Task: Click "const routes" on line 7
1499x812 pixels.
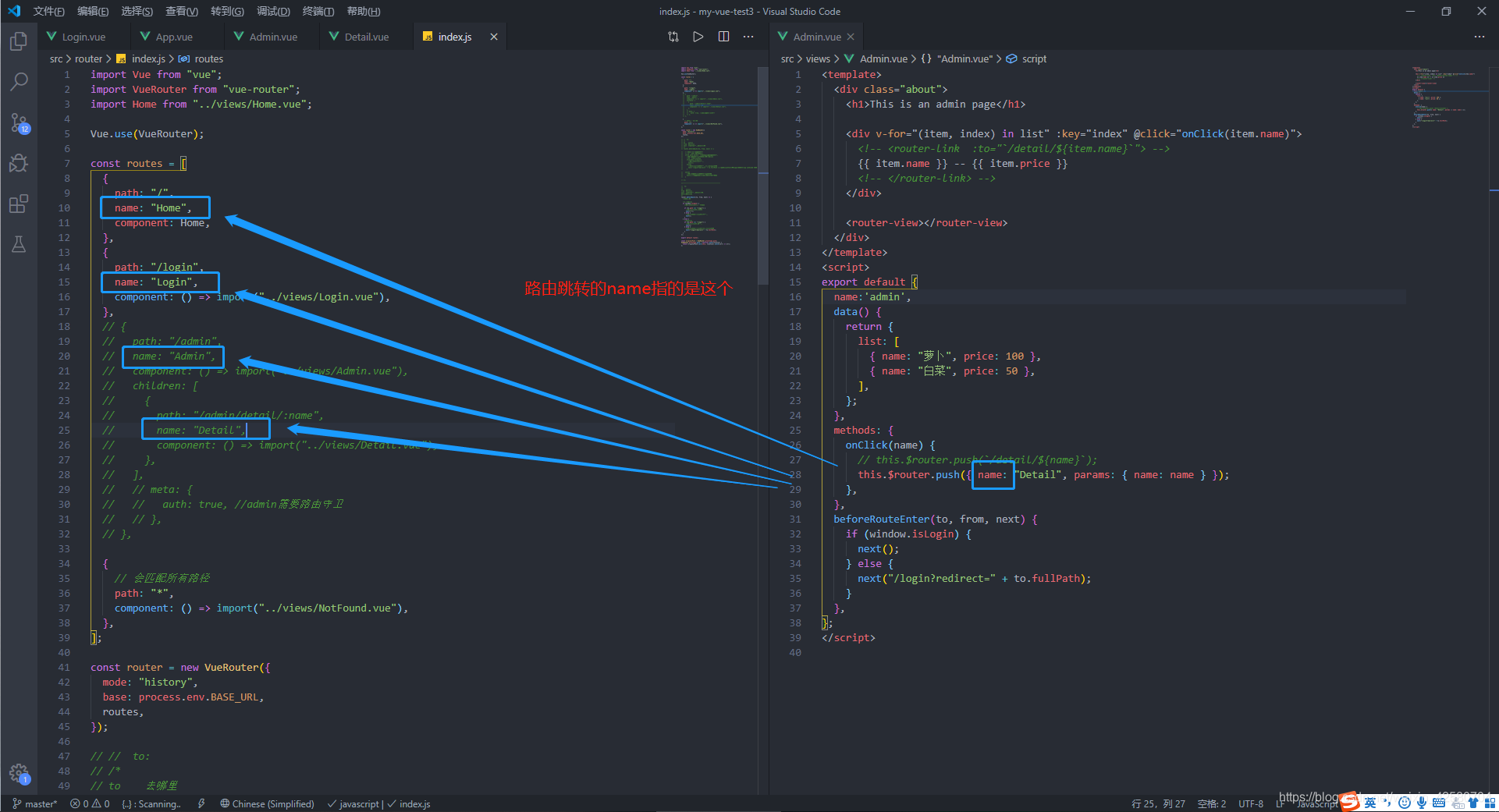Action: click(126, 164)
